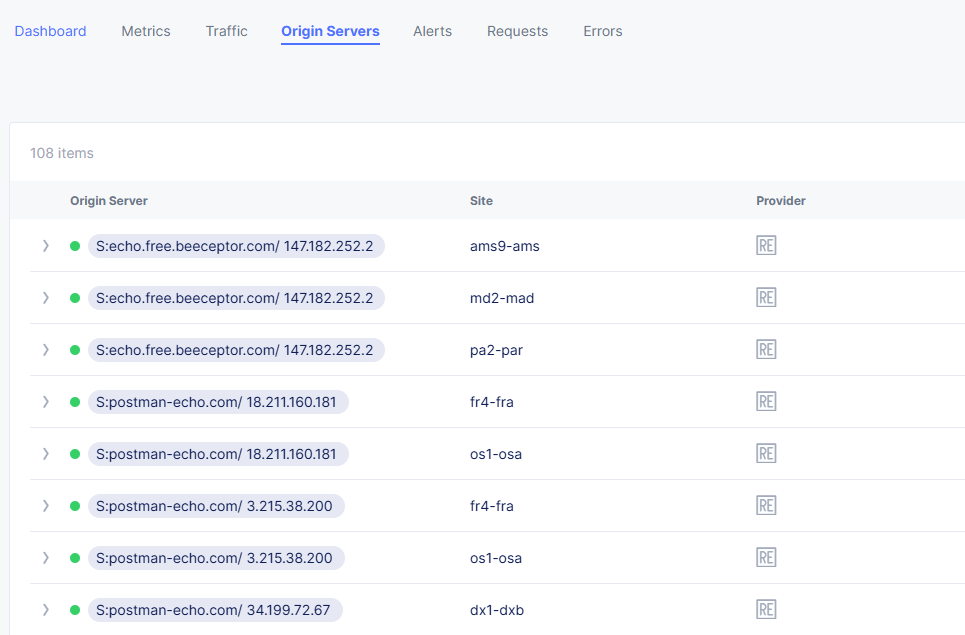Screen dimensions: 965x635
Task: Click the RE provider icon for os1-osa
Action: [766, 453]
